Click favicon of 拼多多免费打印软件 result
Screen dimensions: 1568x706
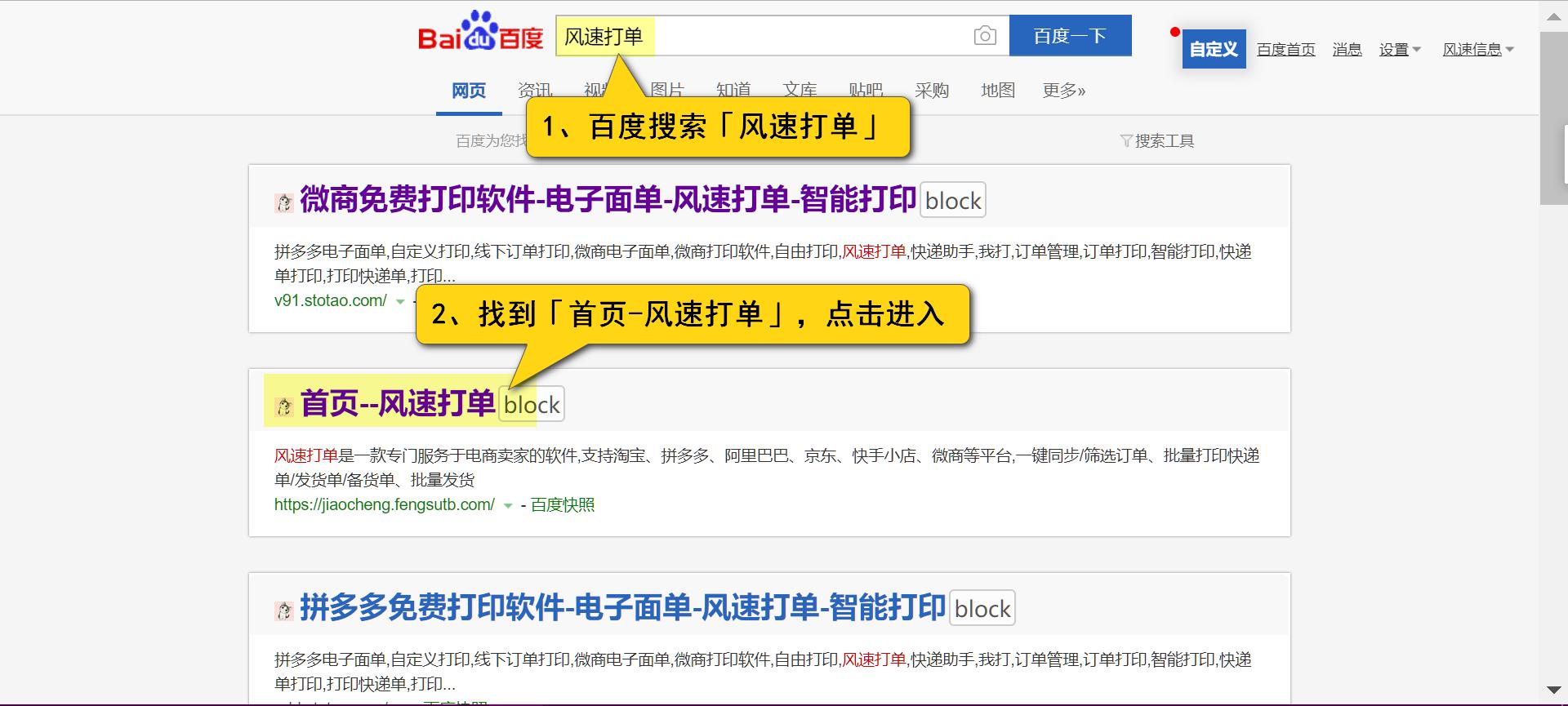(284, 611)
